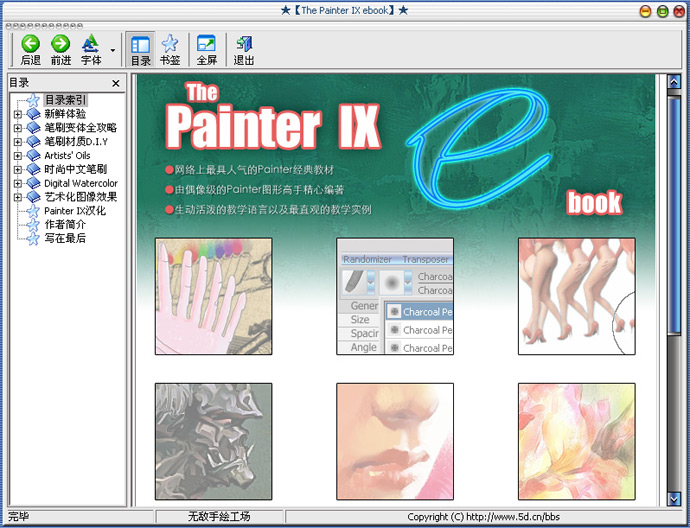Expand the 笔刷材质D.I.Y tree node
Screen dimensions: 690x528
pos(17,142)
